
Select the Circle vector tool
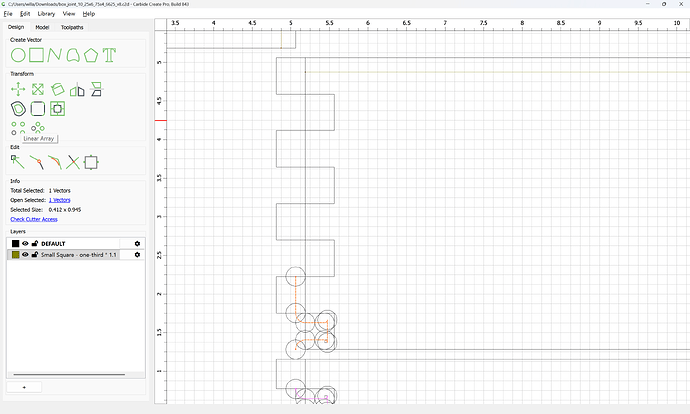click(18, 55)
